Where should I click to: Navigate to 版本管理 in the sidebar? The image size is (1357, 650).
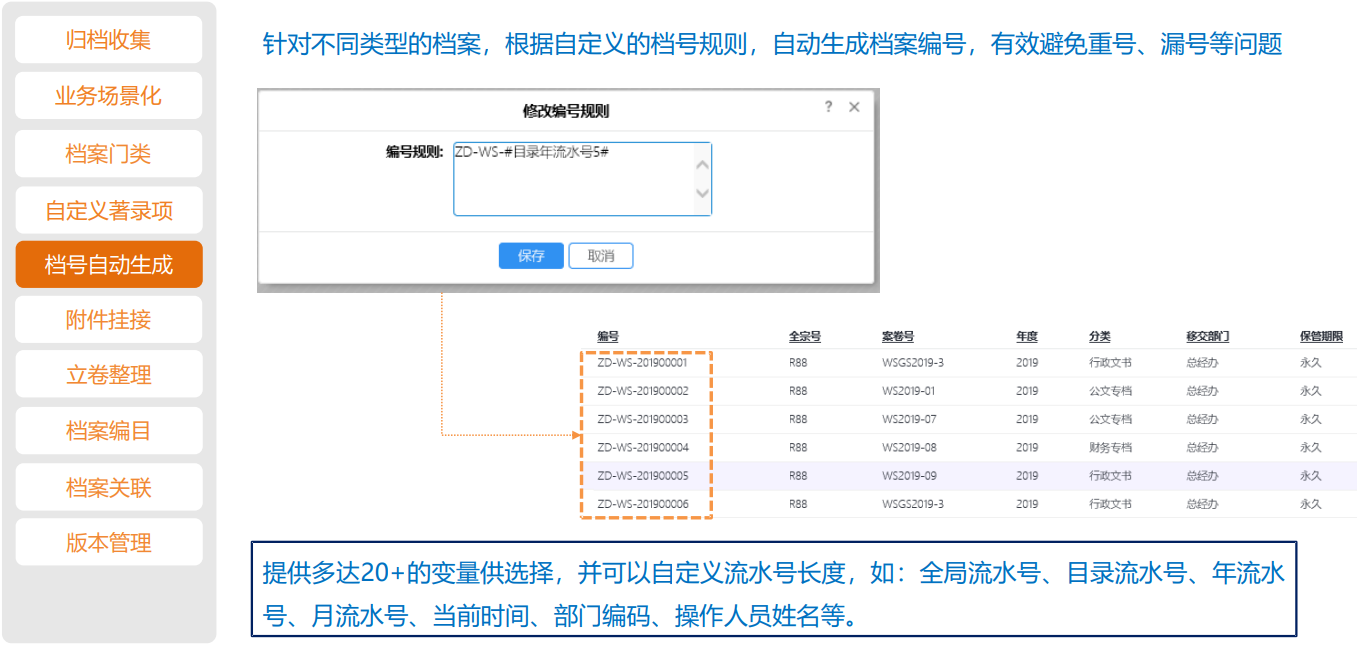[x=109, y=543]
